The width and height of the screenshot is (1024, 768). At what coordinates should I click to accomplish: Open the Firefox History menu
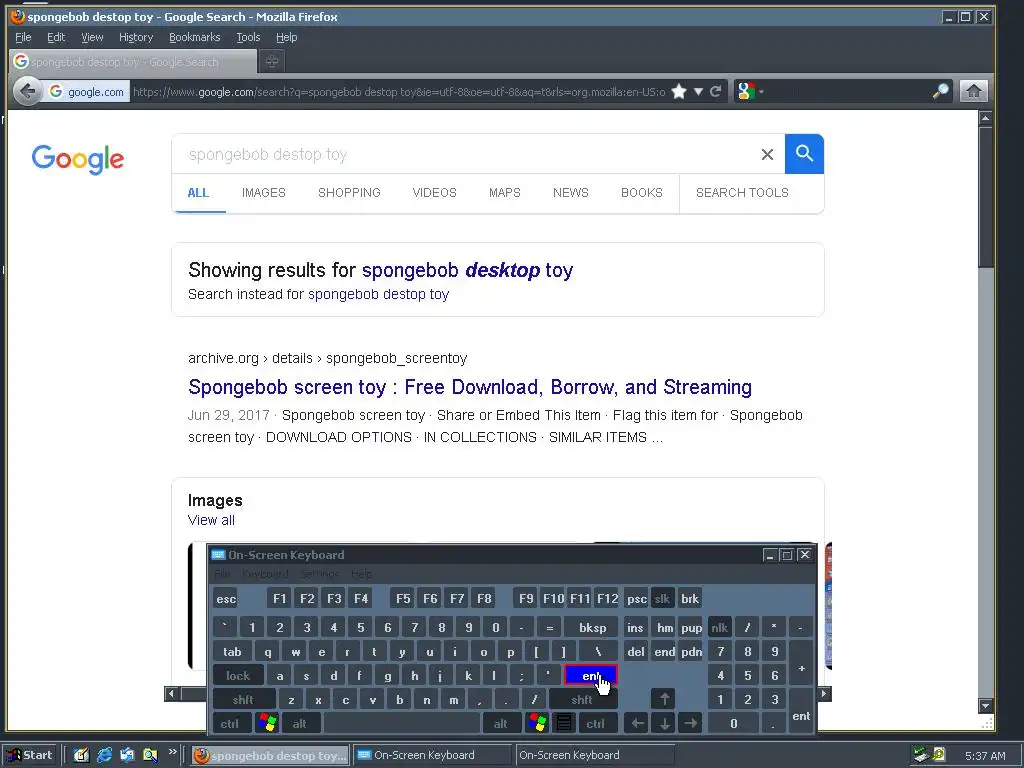[x=136, y=37]
